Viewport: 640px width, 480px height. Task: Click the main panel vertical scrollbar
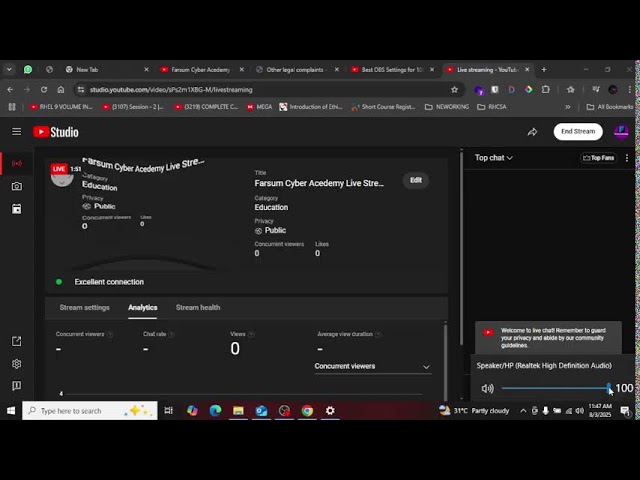point(461,247)
